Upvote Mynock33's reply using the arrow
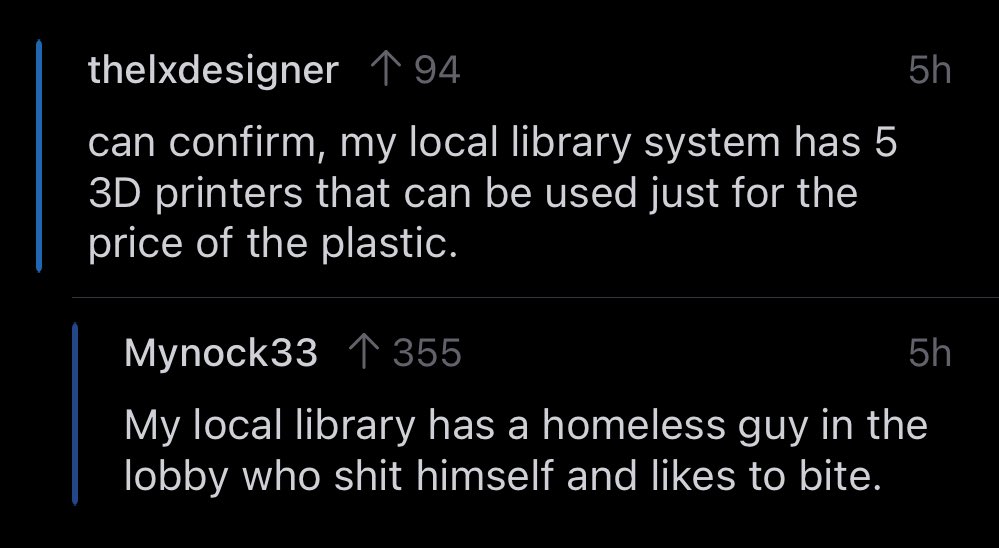The width and height of the screenshot is (999, 548). click(367, 352)
